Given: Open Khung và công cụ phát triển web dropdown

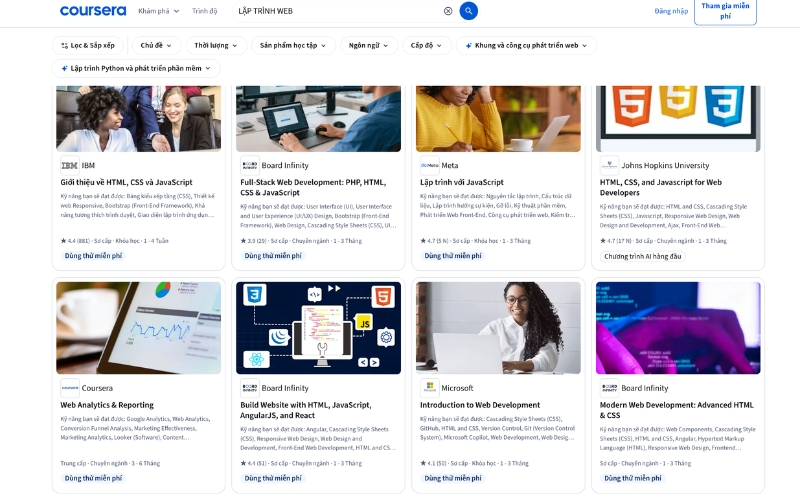Looking at the screenshot, I should (x=527, y=45).
